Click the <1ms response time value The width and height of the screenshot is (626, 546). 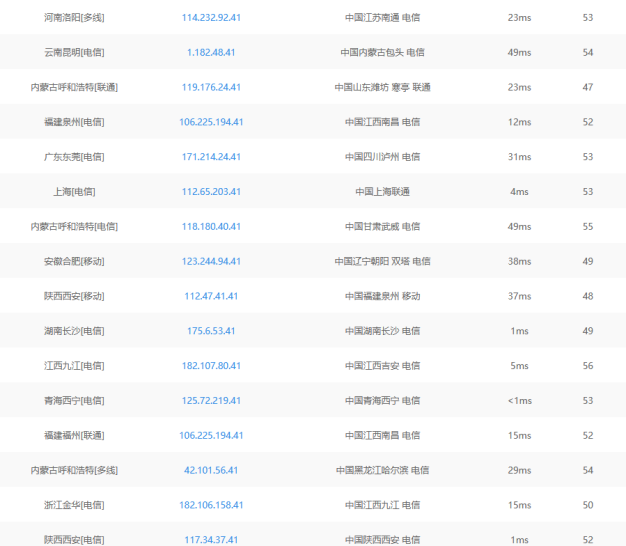[x=519, y=400]
